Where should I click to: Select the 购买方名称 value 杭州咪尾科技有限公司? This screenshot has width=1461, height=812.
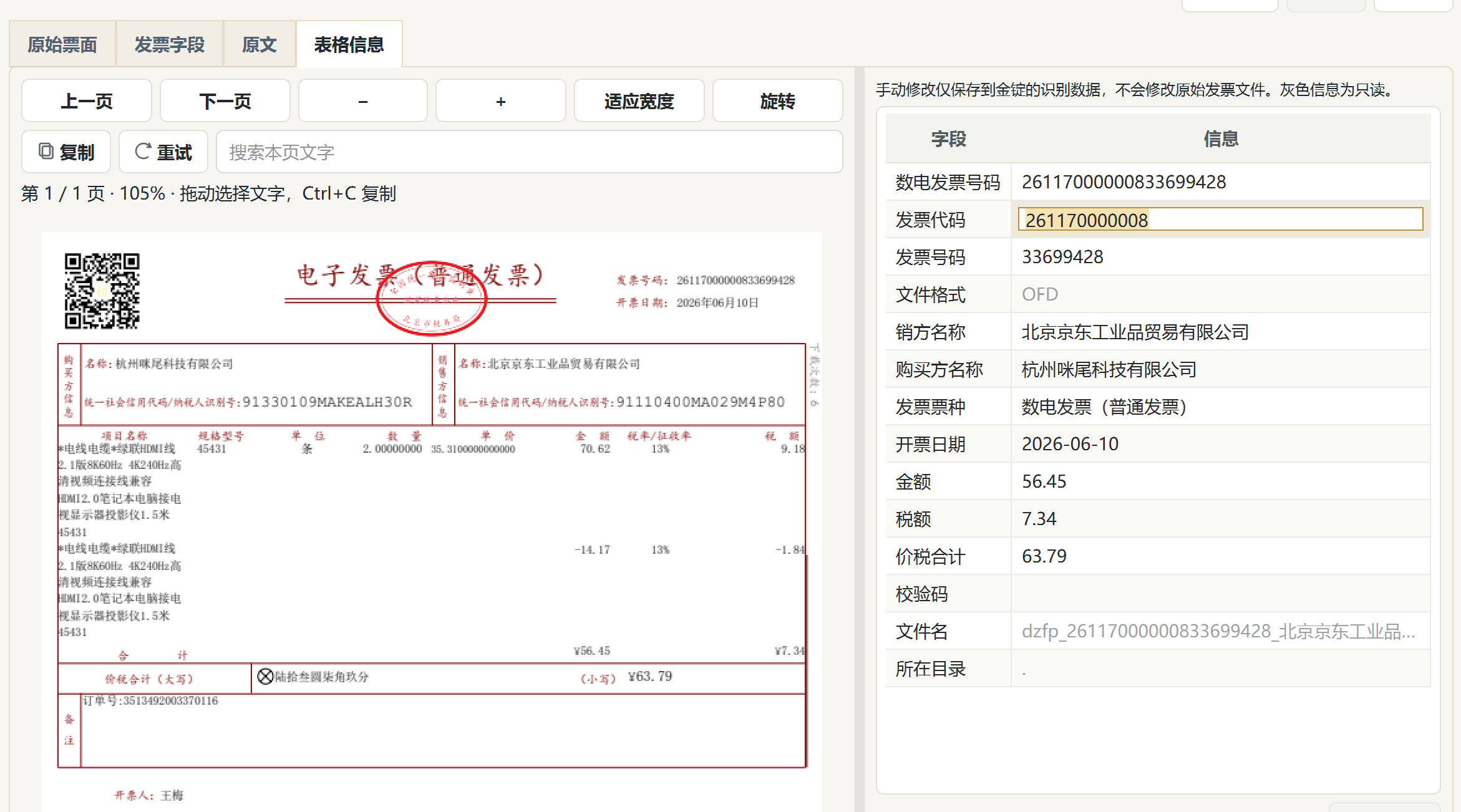[1109, 369]
